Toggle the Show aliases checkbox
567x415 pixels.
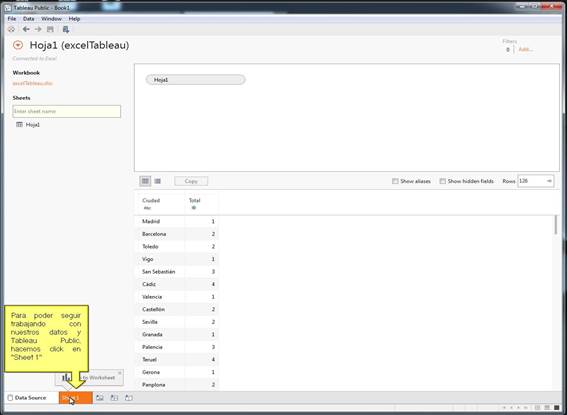[x=395, y=181]
